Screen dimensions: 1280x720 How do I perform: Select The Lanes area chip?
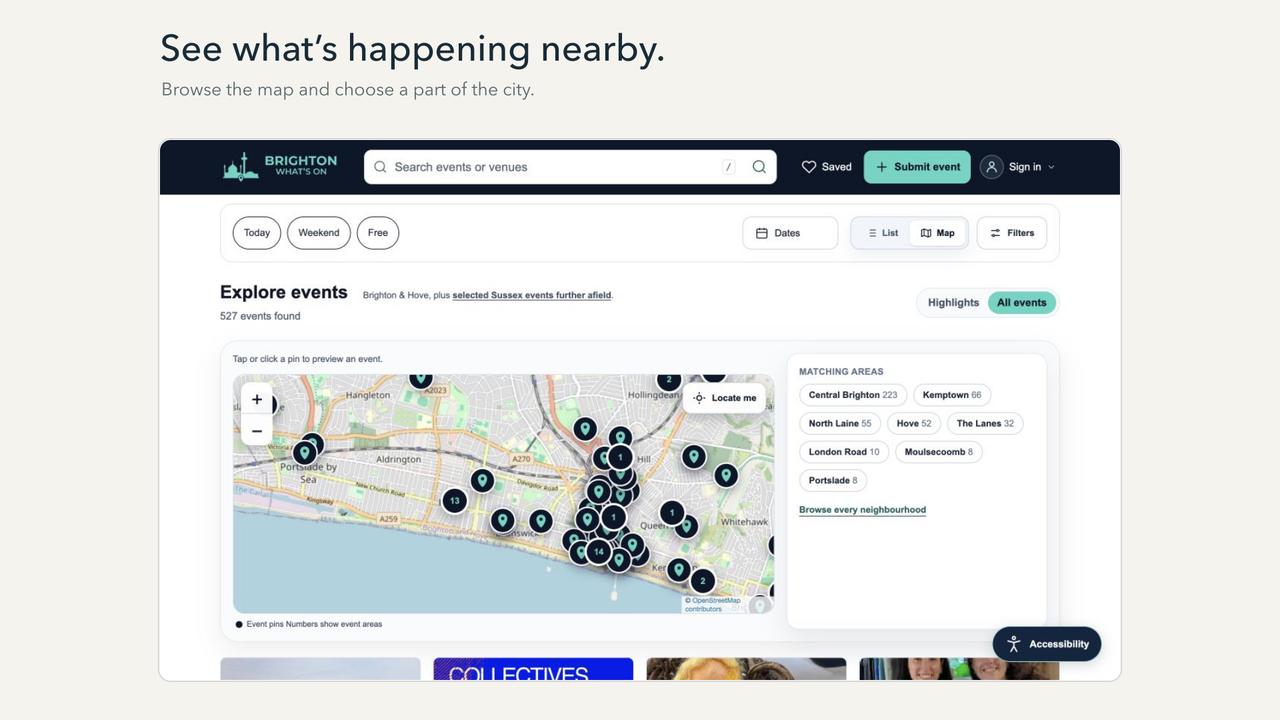(x=985, y=424)
